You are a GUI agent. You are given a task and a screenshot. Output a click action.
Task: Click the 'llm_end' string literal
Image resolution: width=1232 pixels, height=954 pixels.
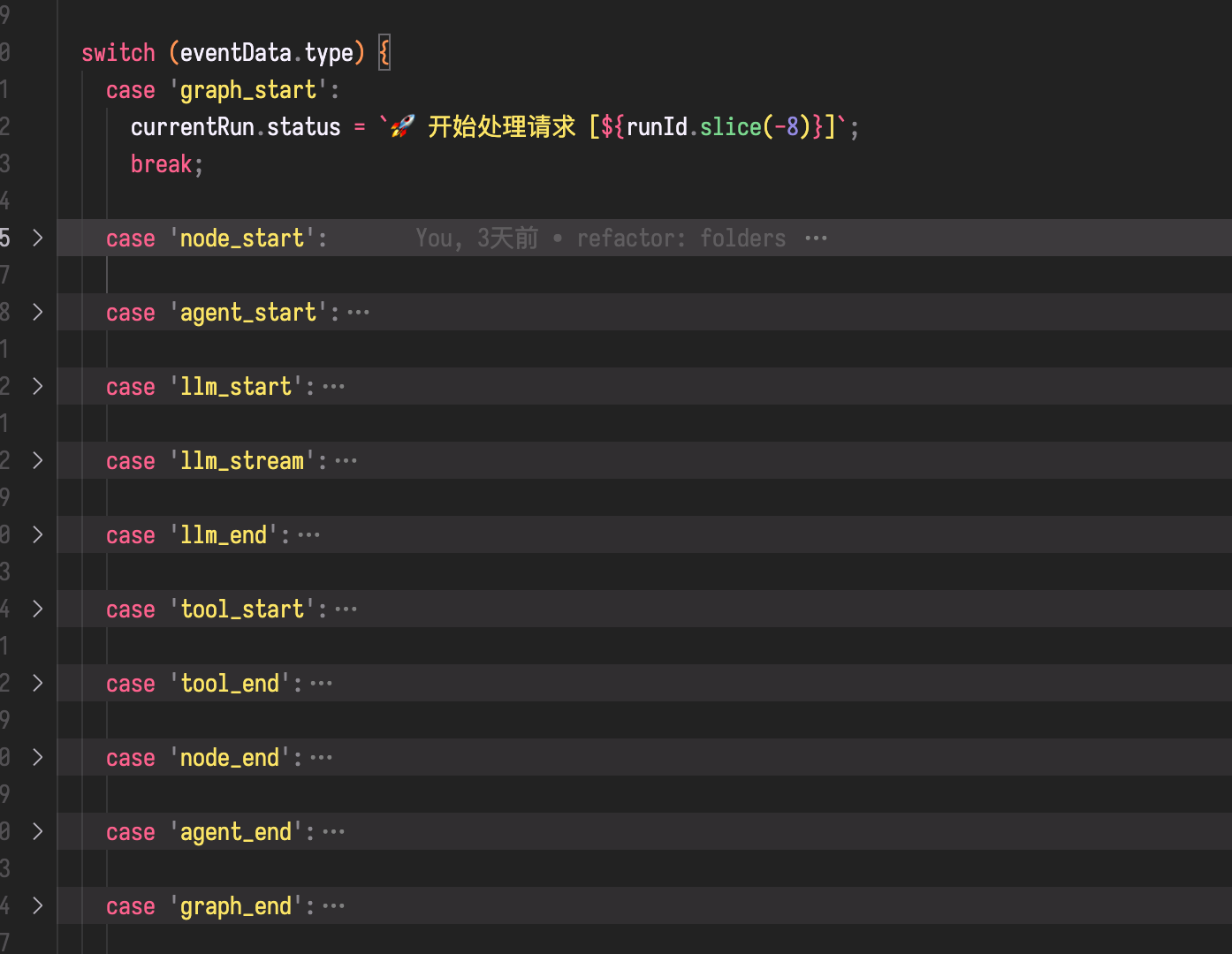224,535
